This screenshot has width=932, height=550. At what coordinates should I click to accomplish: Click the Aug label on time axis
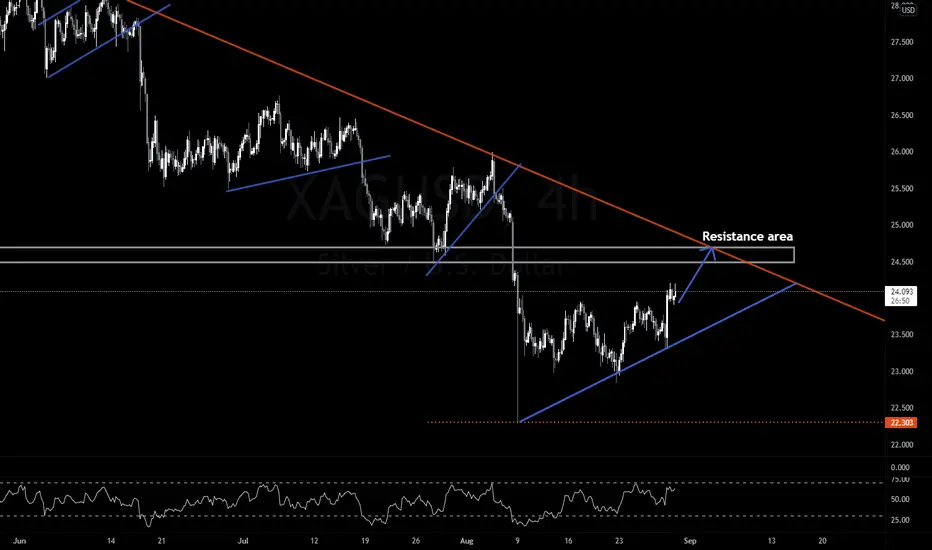[467, 541]
